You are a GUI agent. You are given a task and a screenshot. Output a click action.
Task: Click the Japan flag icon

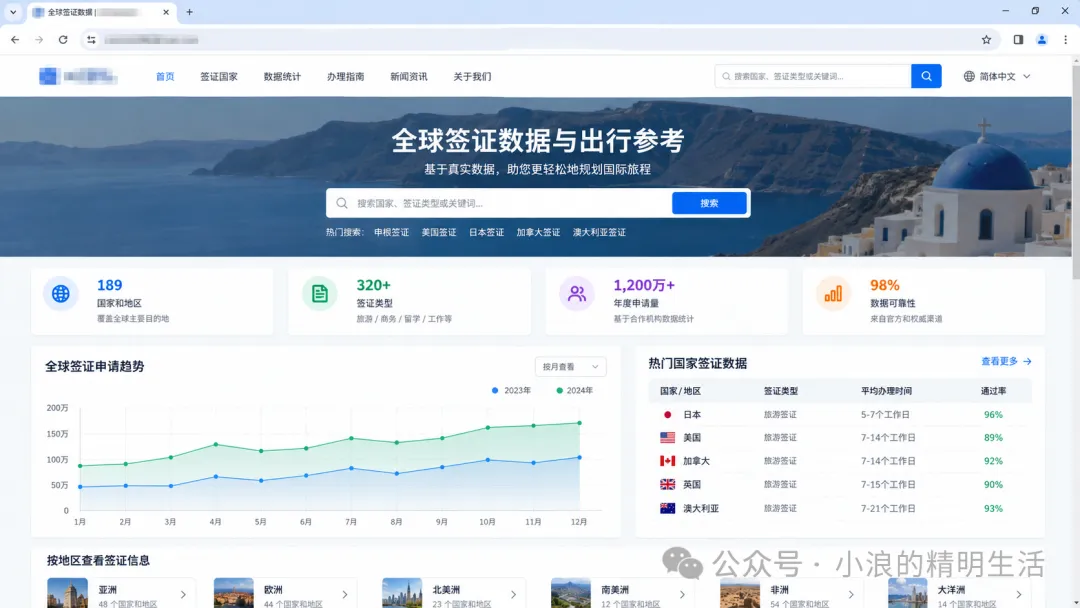(x=667, y=415)
